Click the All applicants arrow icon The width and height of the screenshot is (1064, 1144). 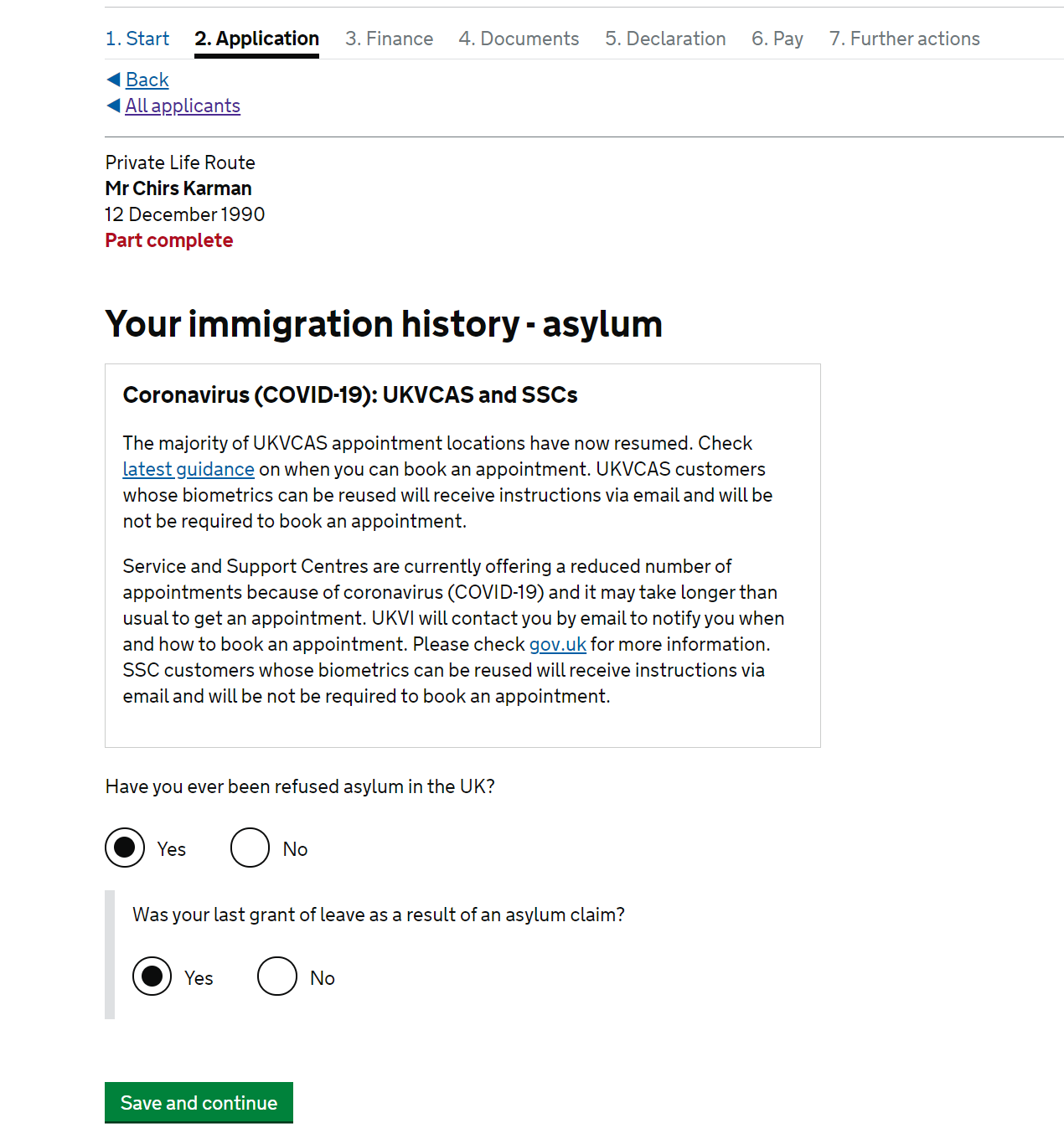pyautogui.click(x=114, y=106)
